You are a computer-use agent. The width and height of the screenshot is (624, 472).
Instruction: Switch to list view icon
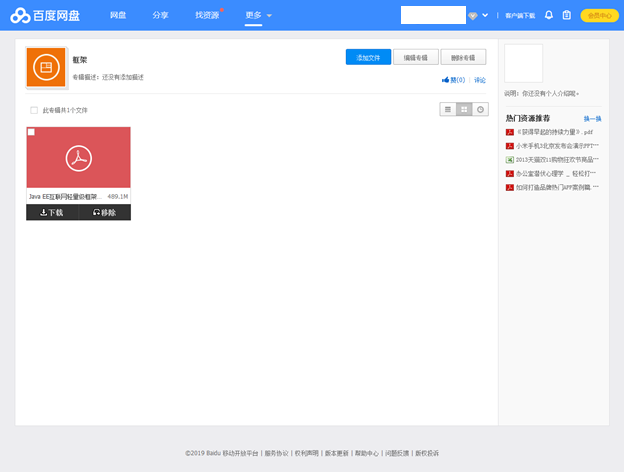point(448,109)
